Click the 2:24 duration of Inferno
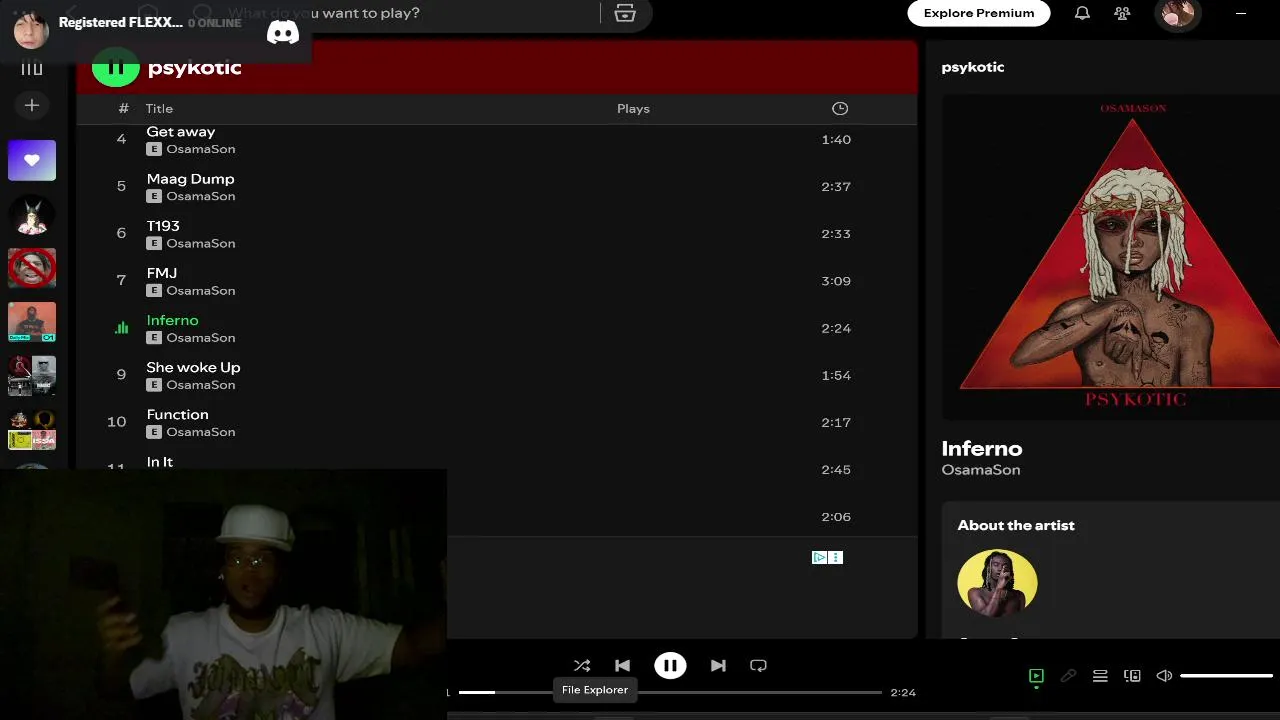Image resolution: width=1280 pixels, height=720 pixels. pyautogui.click(x=836, y=328)
